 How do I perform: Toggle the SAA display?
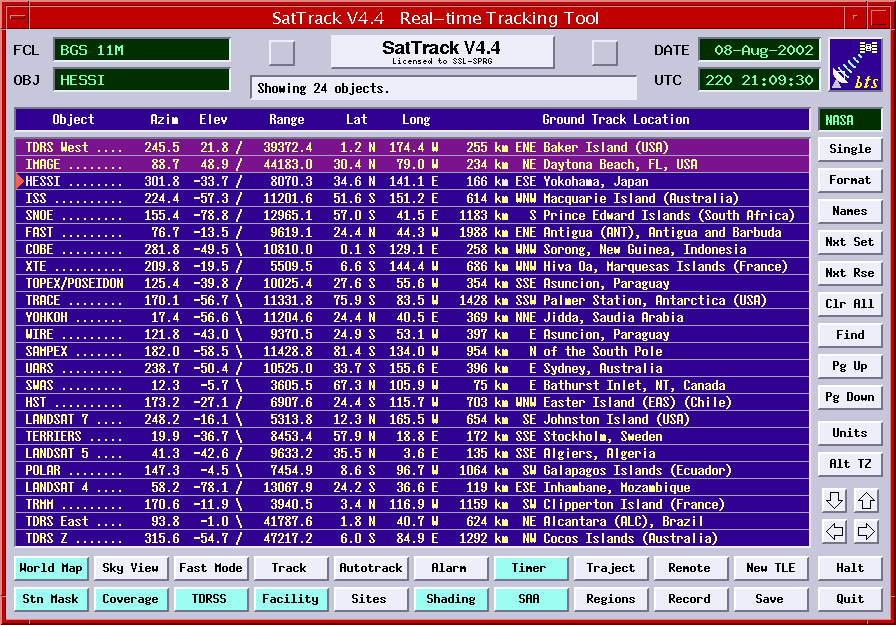(530, 599)
